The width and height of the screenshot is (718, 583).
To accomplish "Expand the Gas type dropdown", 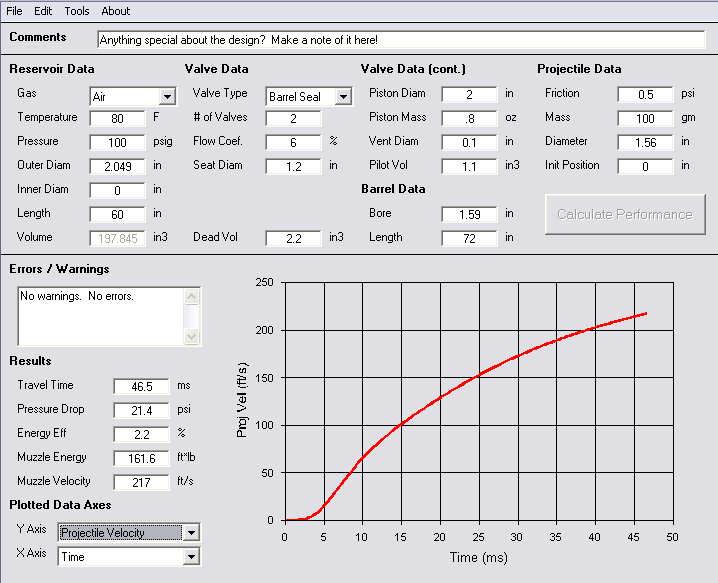I will point(167,97).
